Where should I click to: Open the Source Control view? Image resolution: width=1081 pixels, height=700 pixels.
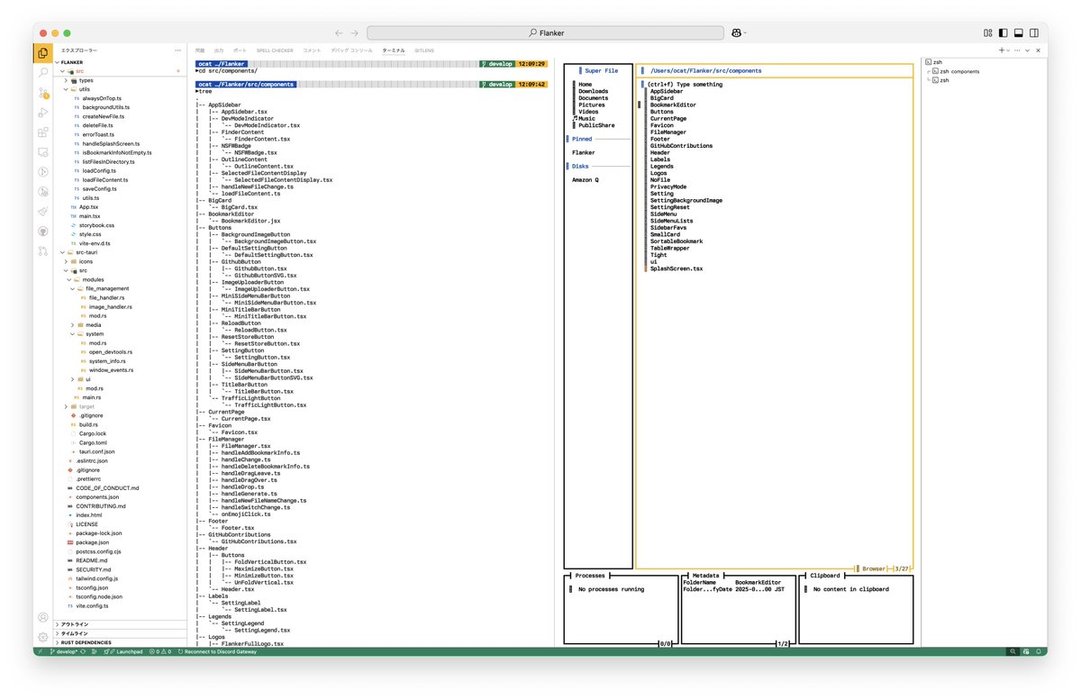click(43, 93)
